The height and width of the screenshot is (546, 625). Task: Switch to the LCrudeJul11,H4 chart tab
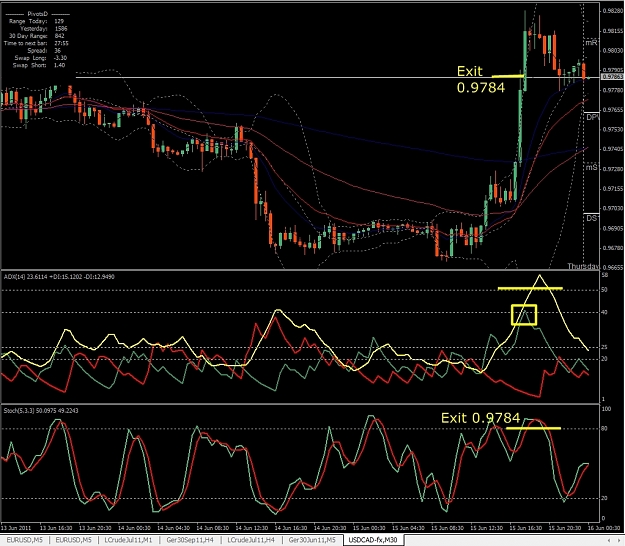pos(251,540)
